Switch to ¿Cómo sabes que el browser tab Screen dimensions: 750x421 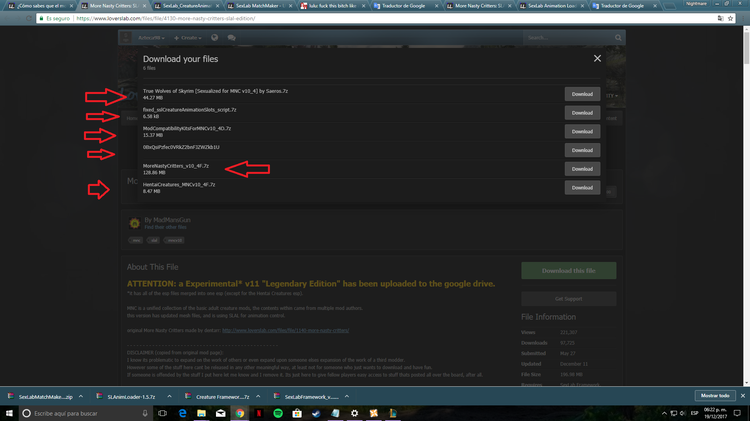pos(41,6)
